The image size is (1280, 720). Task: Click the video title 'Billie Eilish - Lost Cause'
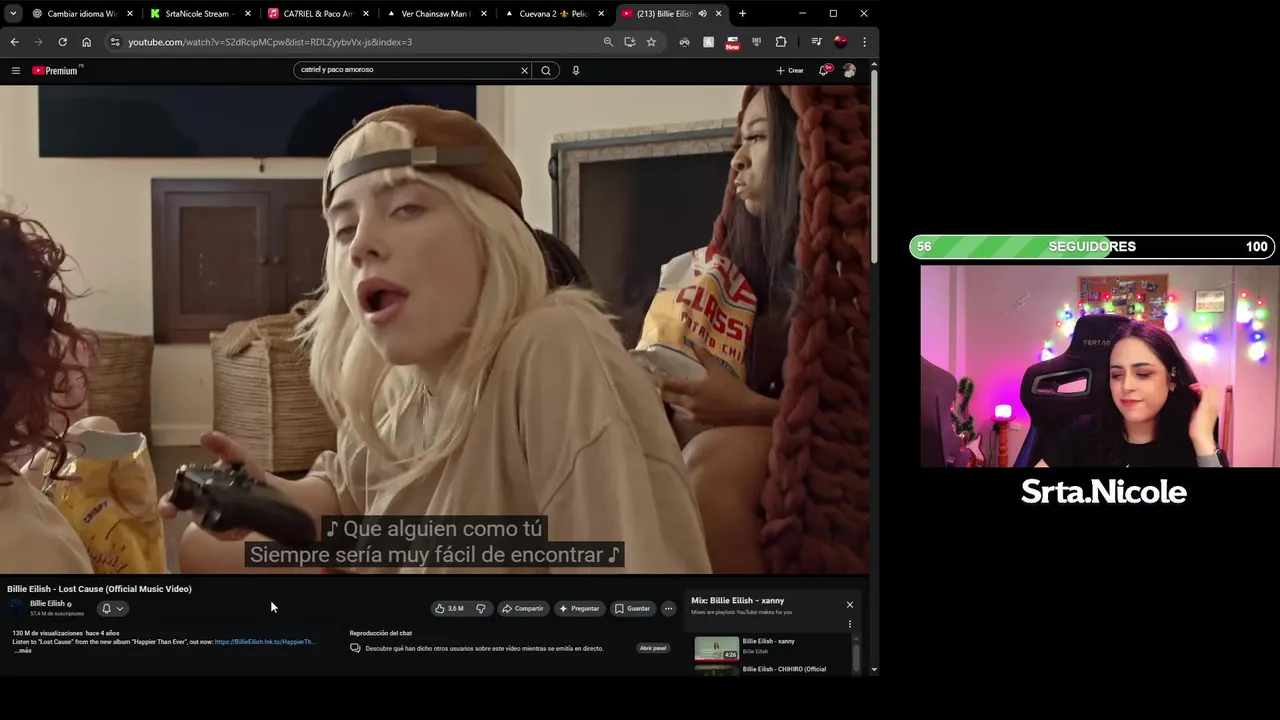click(x=99, y=589)
